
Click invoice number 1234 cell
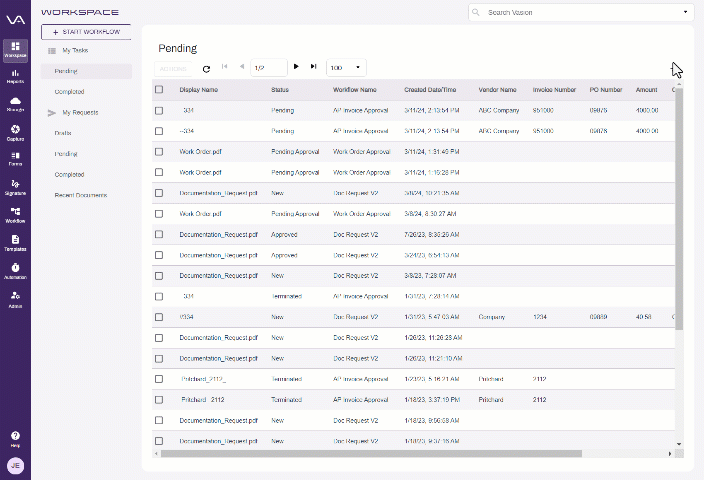(540, 317)
